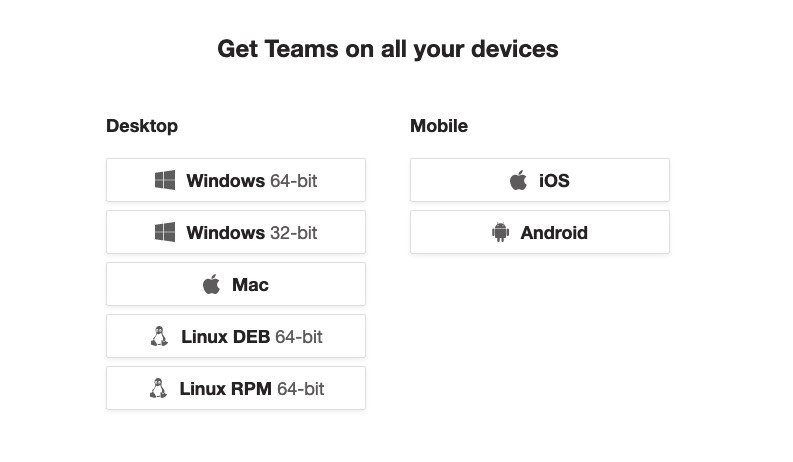Click the Mobile section heading
Image resolution: width=793 pixels, height=462 pixels.
439,126
